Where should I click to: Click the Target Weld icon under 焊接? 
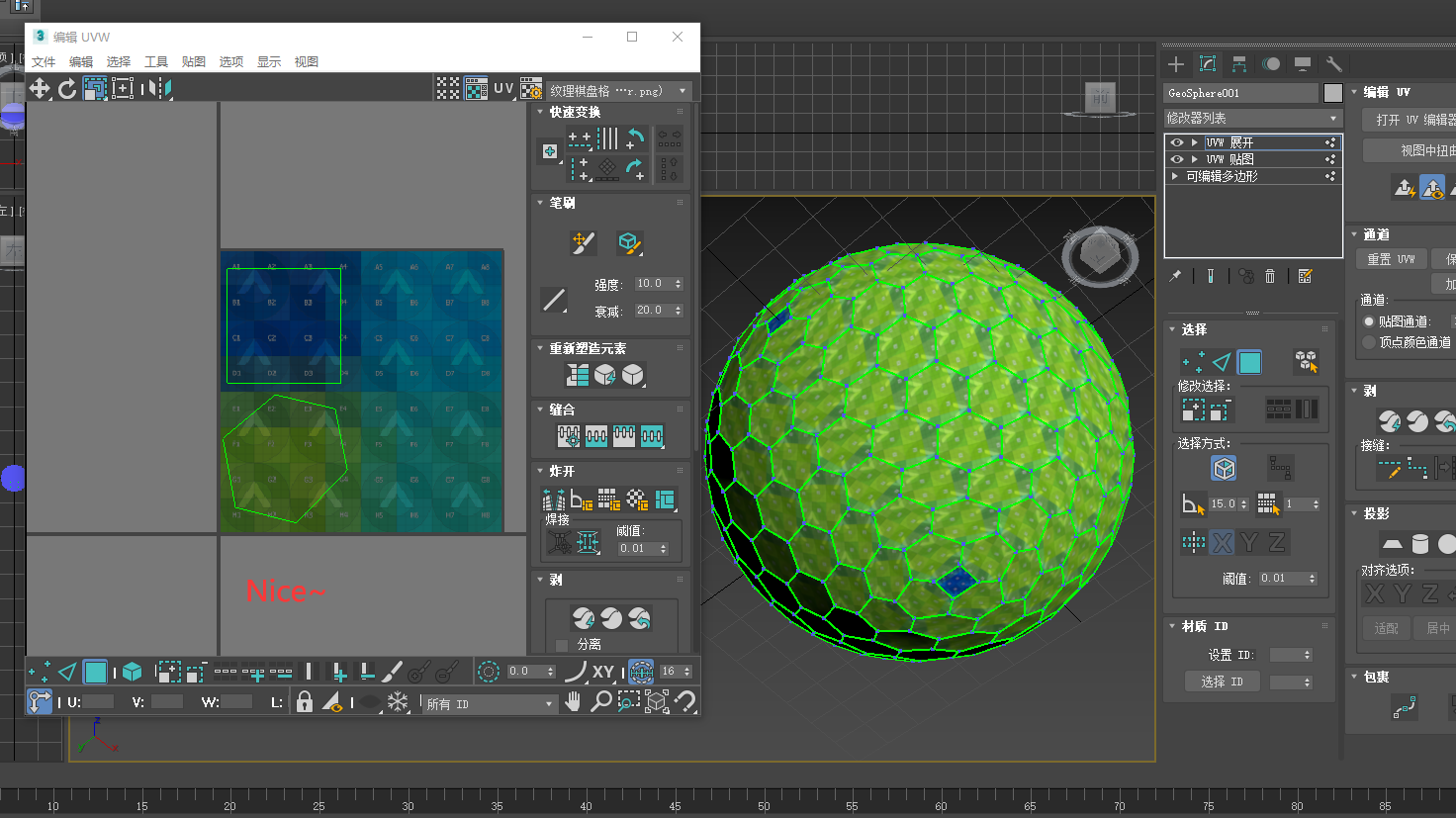coord(561,543)
